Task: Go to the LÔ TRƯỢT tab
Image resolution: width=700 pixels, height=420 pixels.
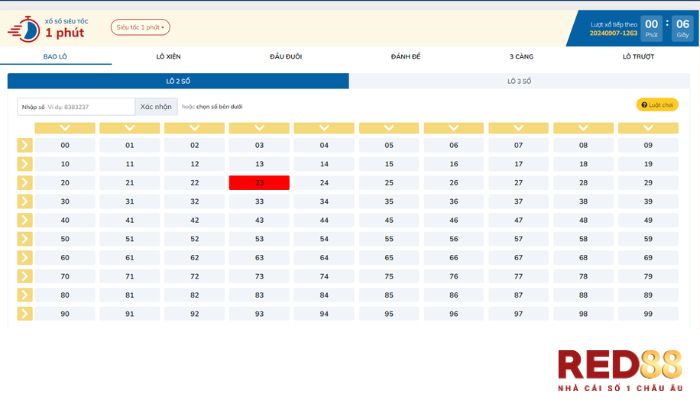Action: (x=638, y=56)
